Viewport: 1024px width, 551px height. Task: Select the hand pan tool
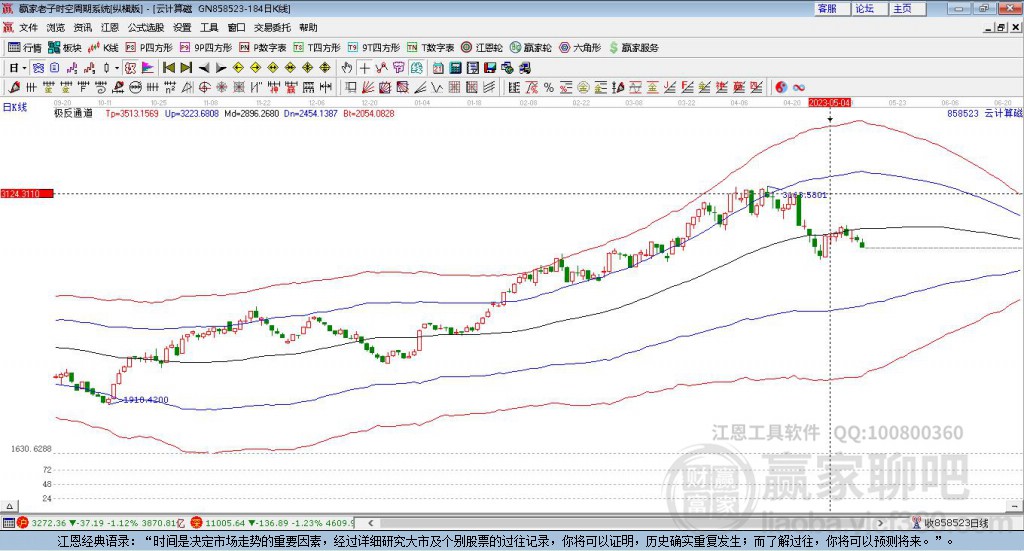tap(347, 68)
